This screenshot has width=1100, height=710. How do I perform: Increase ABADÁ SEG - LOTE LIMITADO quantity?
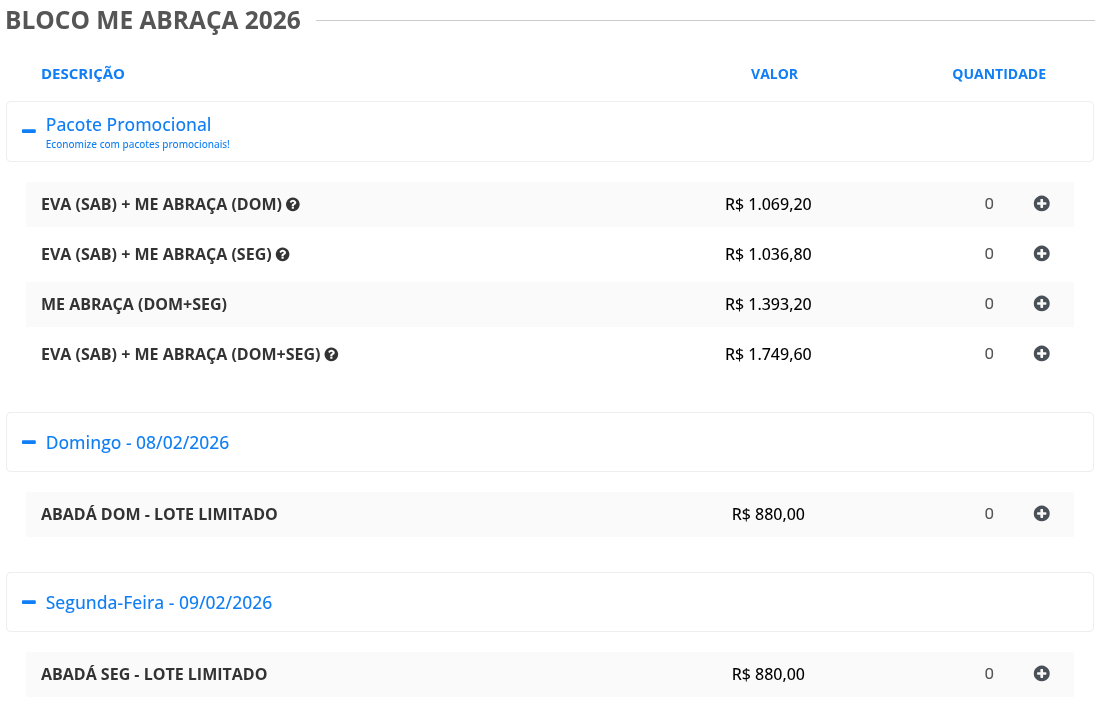coord(1041,674)
